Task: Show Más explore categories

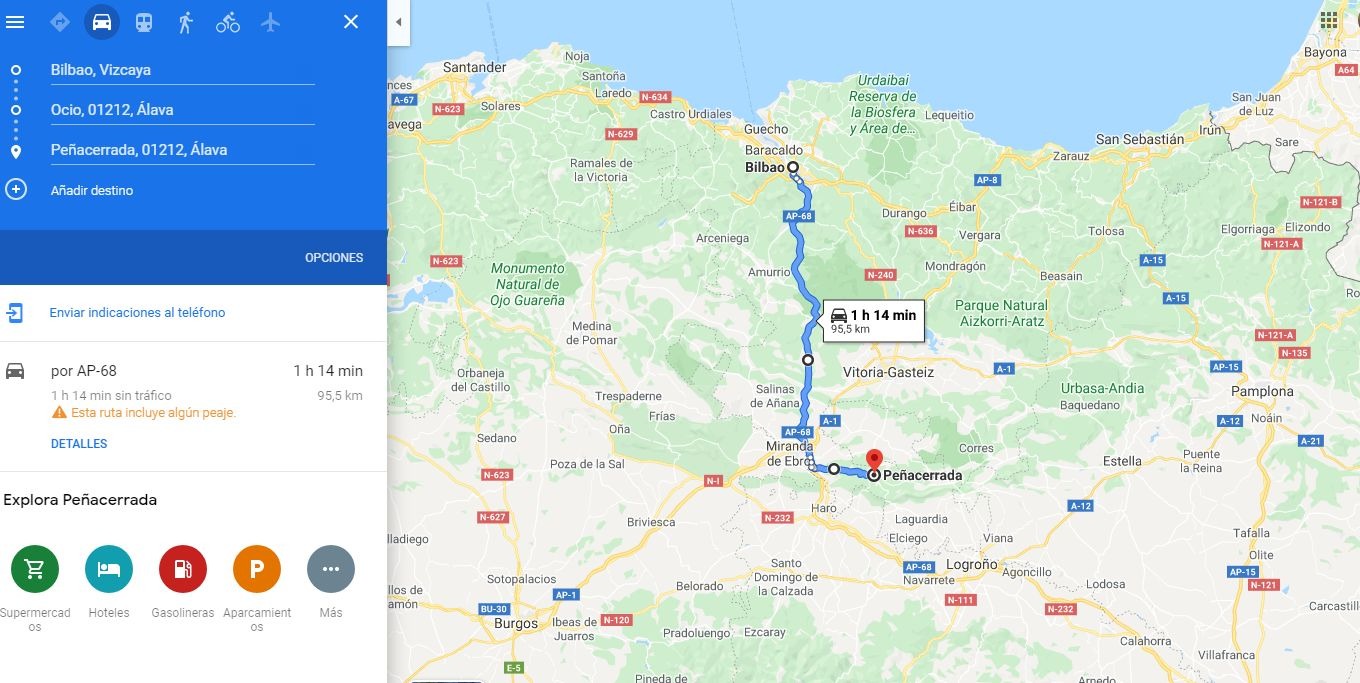Action: (x=331, y=569)
